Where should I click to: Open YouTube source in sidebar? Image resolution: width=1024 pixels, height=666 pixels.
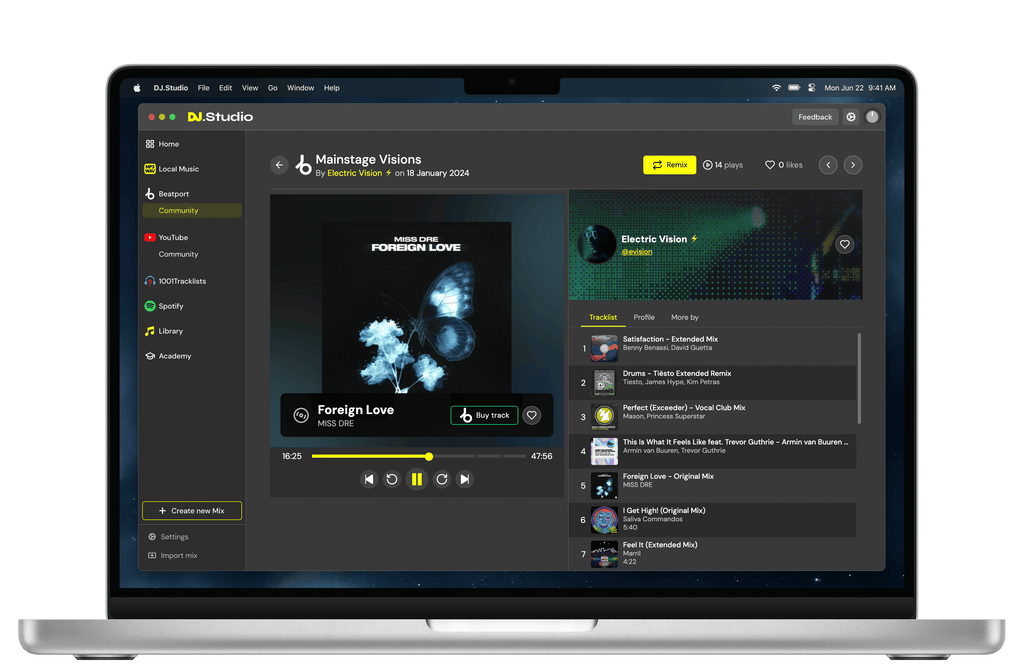tap(167, 238)
